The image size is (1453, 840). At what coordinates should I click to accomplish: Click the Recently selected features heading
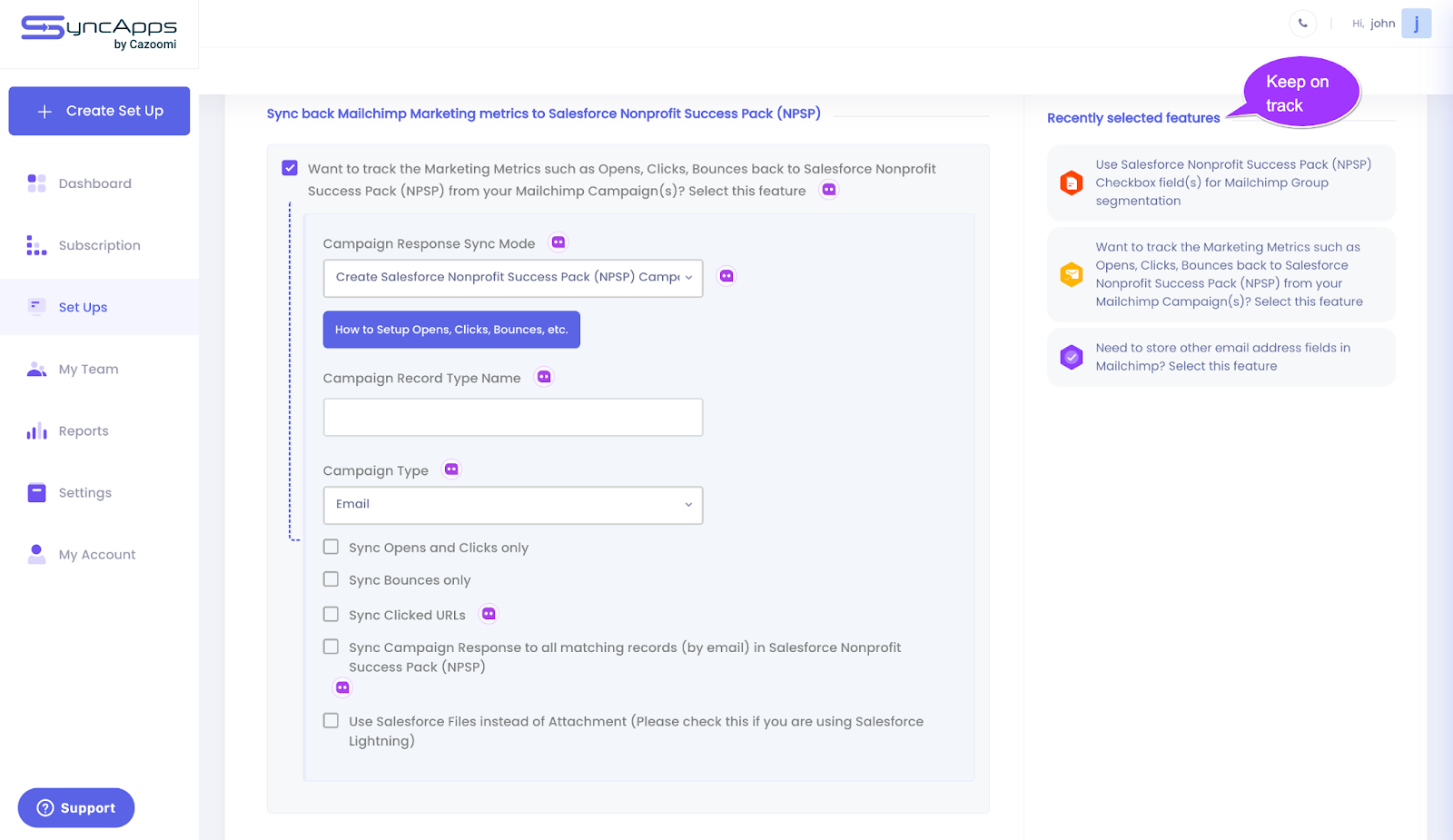pos(1133,118)
